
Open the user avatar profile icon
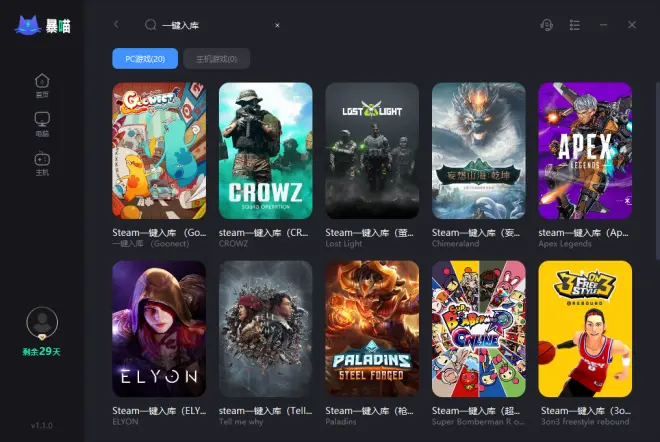[42, 322]
